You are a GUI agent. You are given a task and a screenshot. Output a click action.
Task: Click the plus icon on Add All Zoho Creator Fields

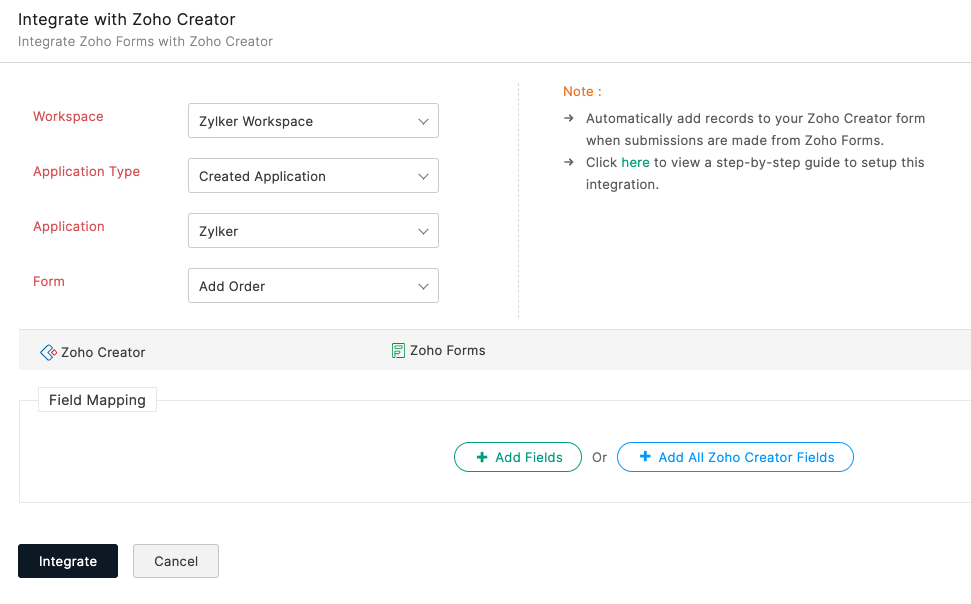pyautogui.click(x=645, y=457)
